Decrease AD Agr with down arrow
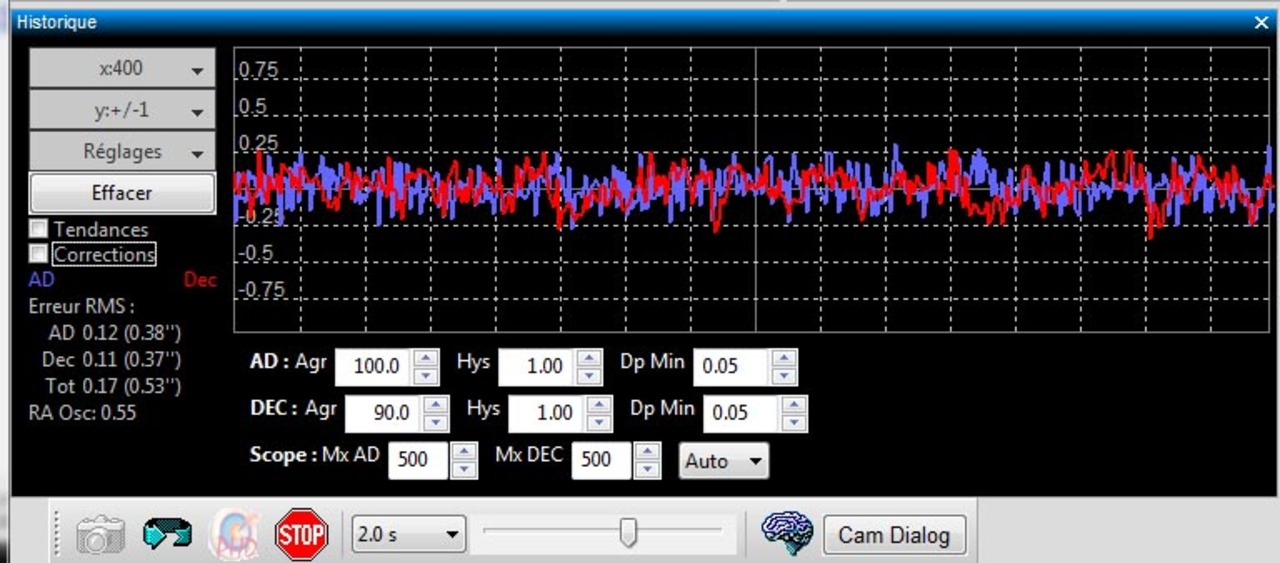This screenshot has width=1280, height=563. coord(427,376)
